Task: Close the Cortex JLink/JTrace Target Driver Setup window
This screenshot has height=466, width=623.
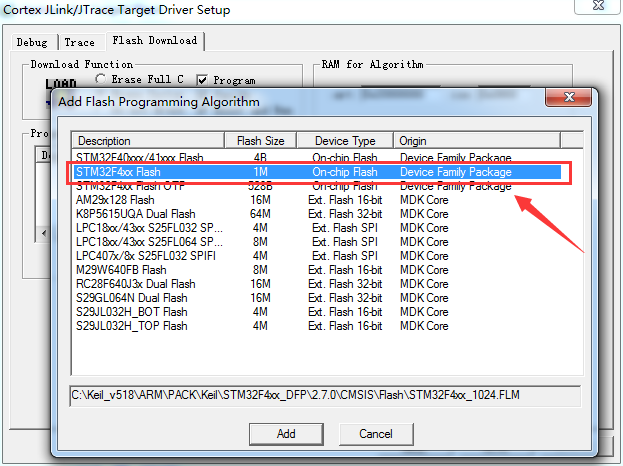Action: (598, 6)
